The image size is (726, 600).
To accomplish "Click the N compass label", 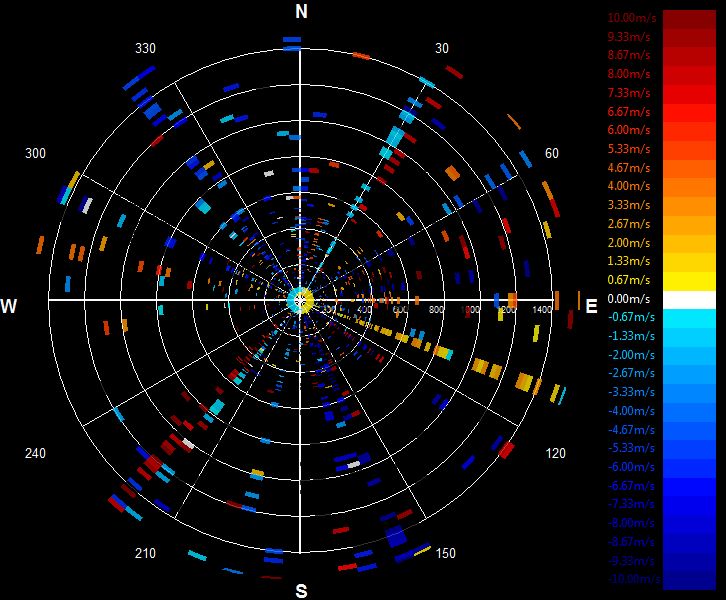I will [x=301, y=11].
